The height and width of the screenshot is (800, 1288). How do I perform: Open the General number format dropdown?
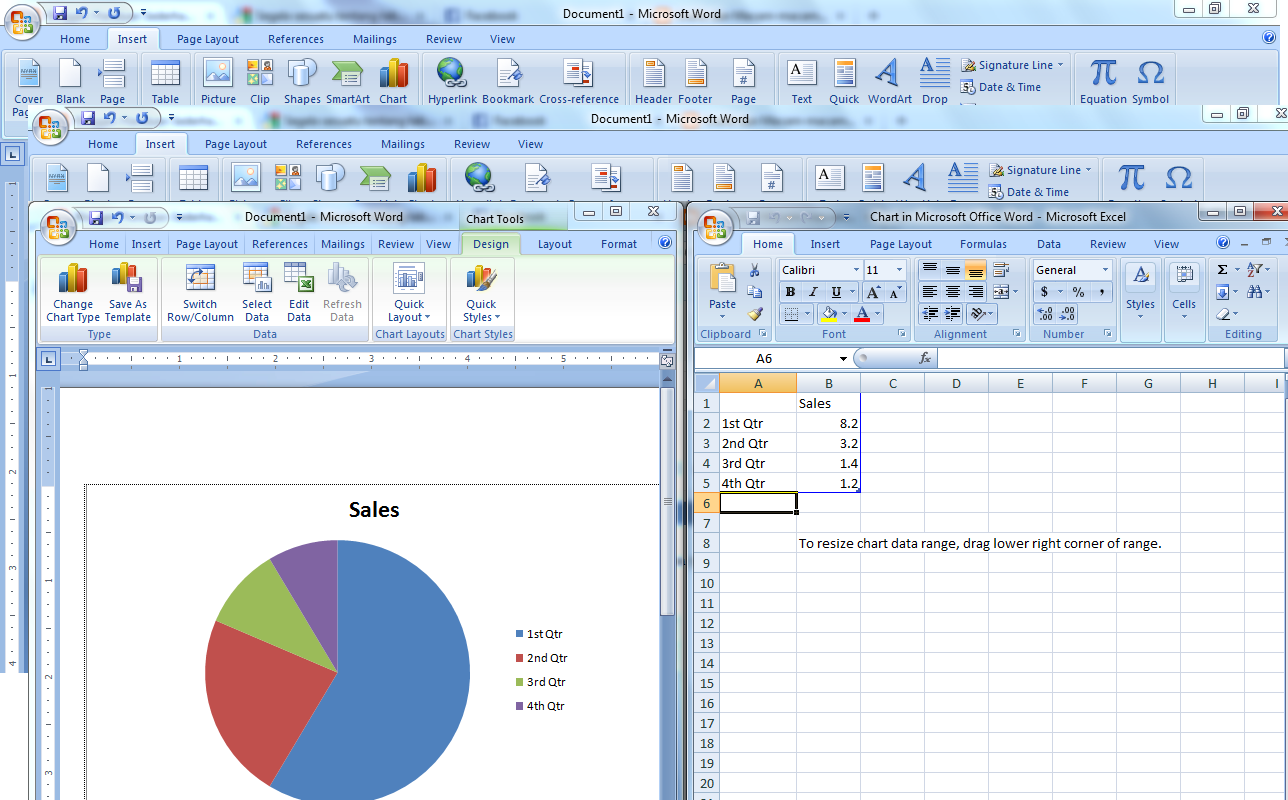[1105, 270]
